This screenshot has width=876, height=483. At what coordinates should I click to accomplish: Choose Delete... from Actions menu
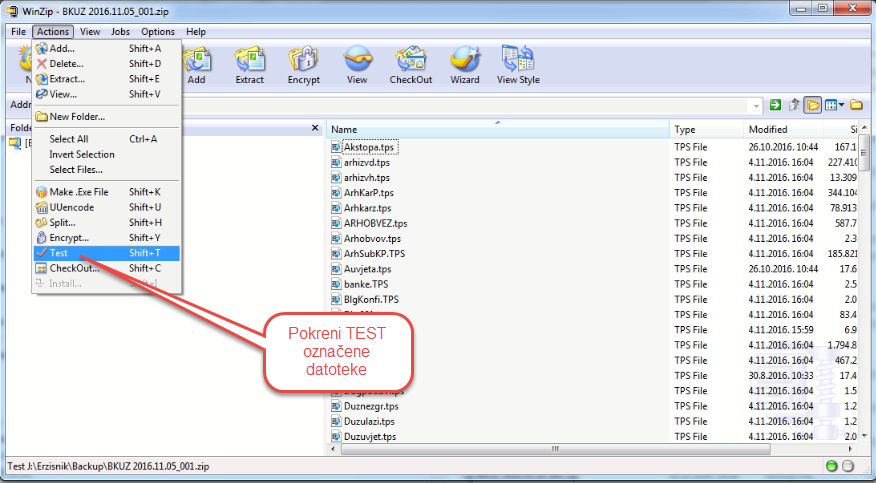point(106,64)
